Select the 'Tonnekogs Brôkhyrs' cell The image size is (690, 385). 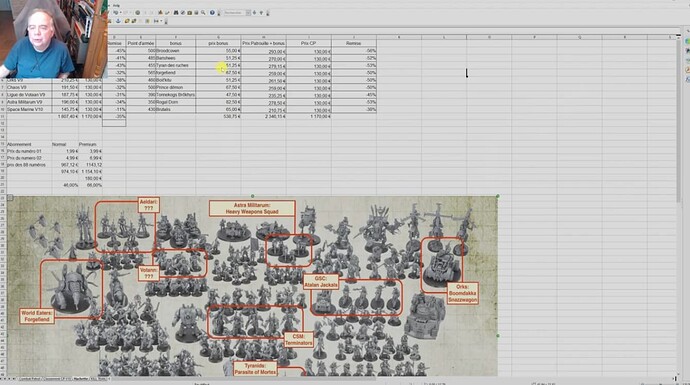tap(176, 95)
